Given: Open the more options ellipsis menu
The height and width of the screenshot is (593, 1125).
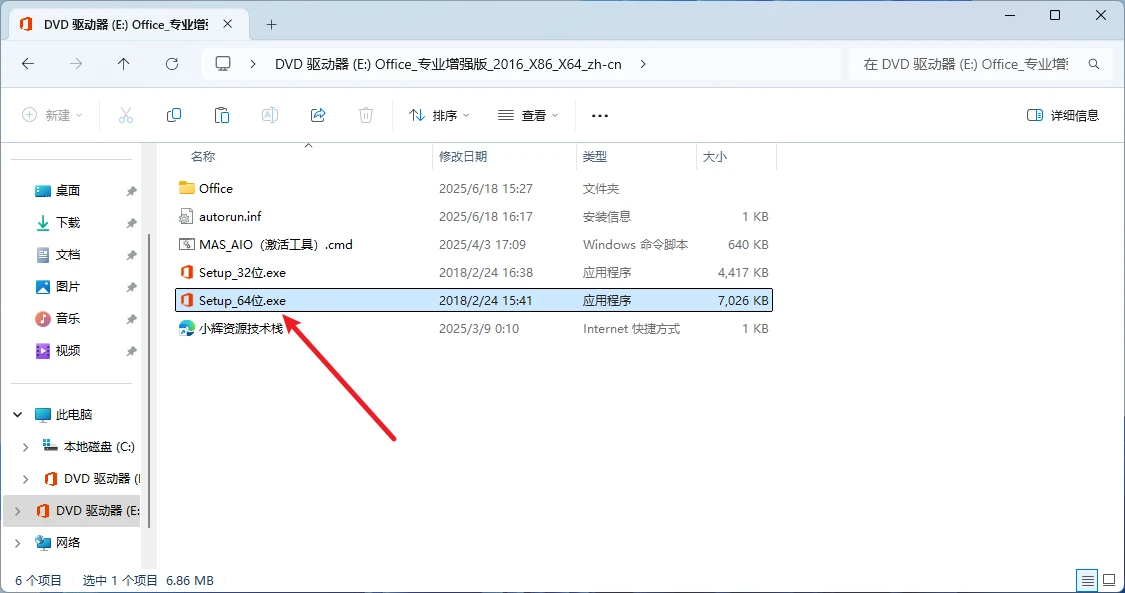Looking at the screenshot, I should pyautogui.click(x=600, y=115).
